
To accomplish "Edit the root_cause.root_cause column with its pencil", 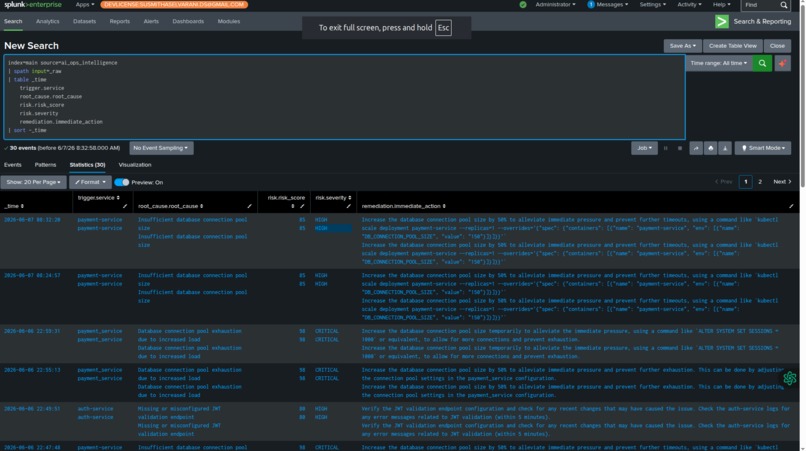I will click(x=249, y=206).
